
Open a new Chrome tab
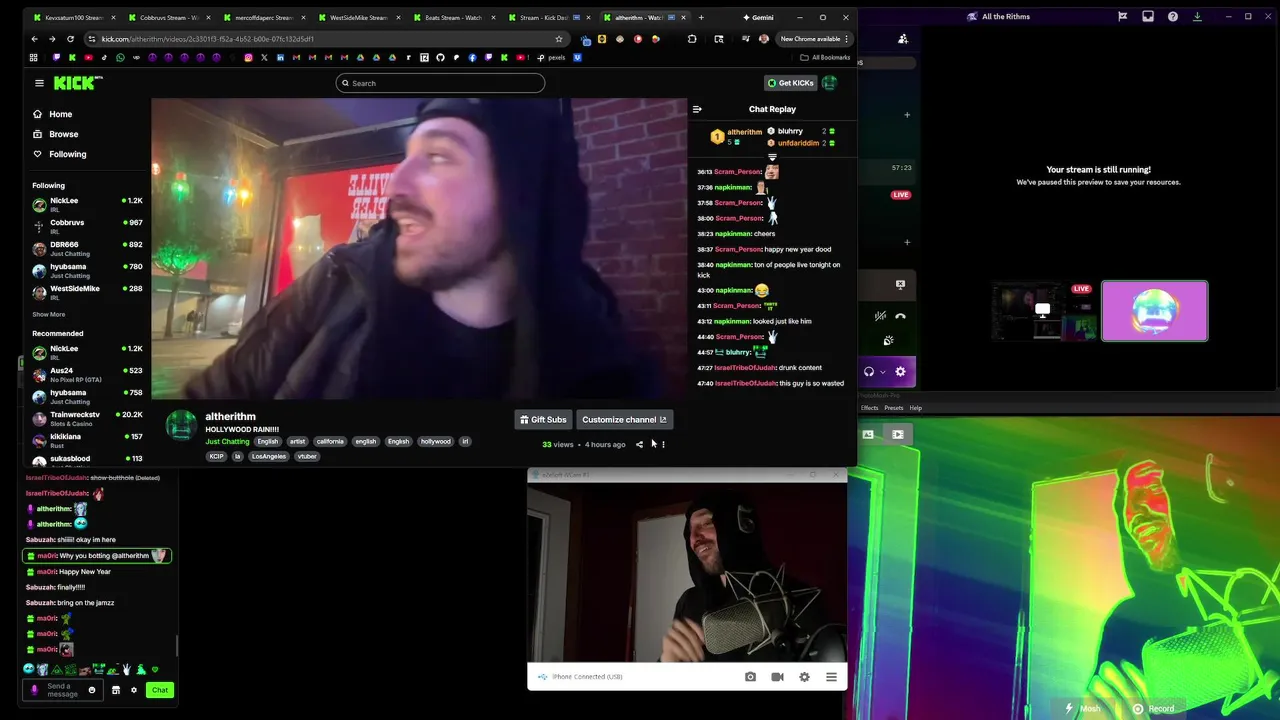point(701,17)
